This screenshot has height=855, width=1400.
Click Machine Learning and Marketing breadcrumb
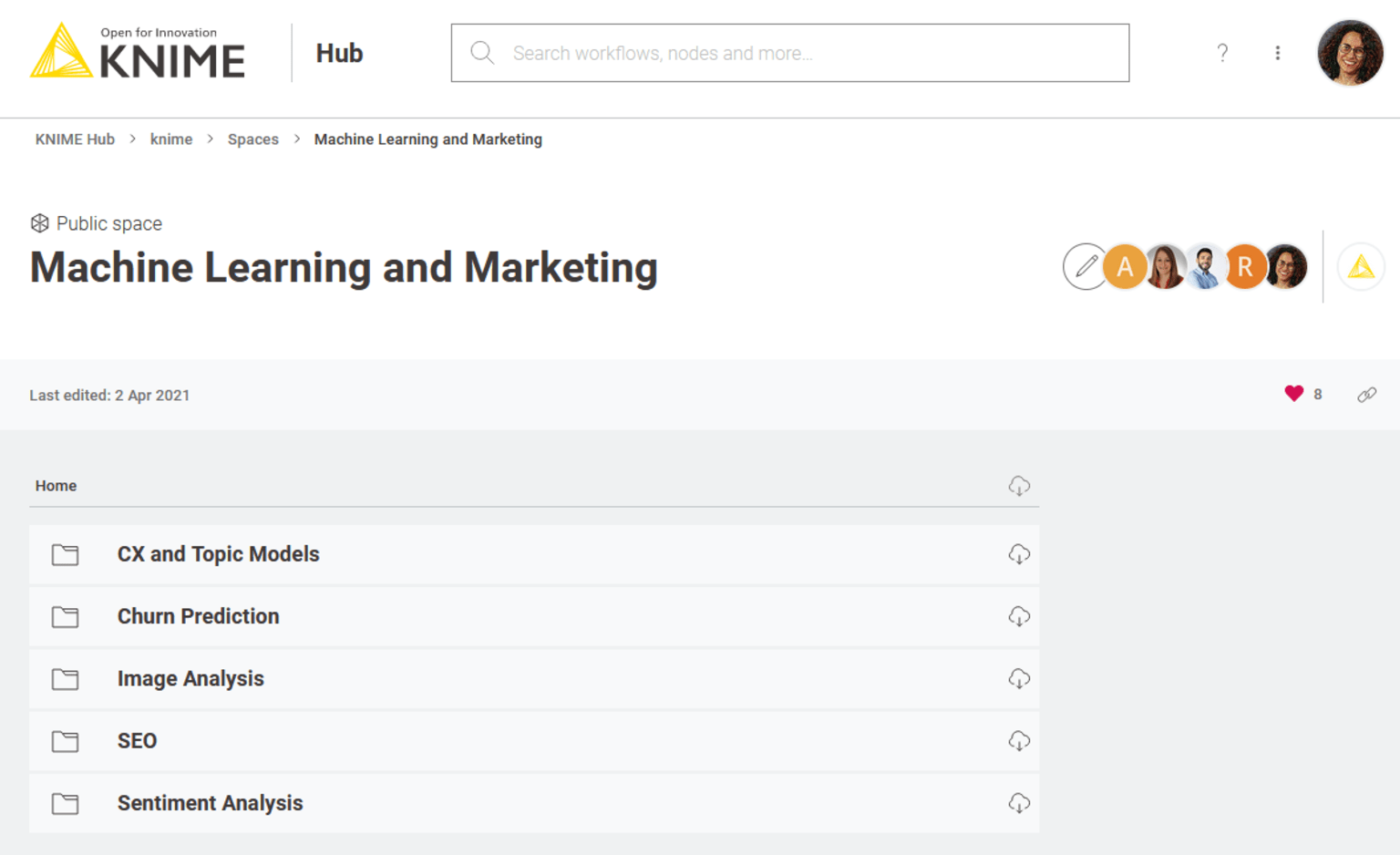click(x=428, y=139)
